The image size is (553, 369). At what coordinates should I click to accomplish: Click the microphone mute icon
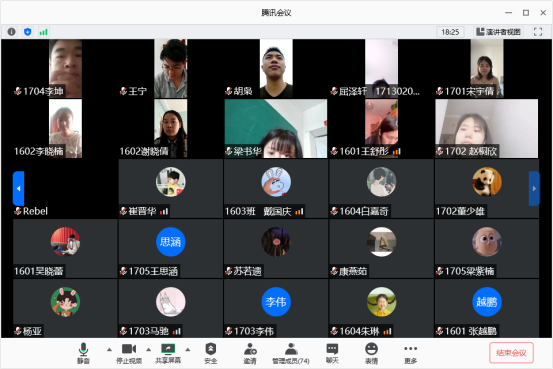click(x=83, y=349)
